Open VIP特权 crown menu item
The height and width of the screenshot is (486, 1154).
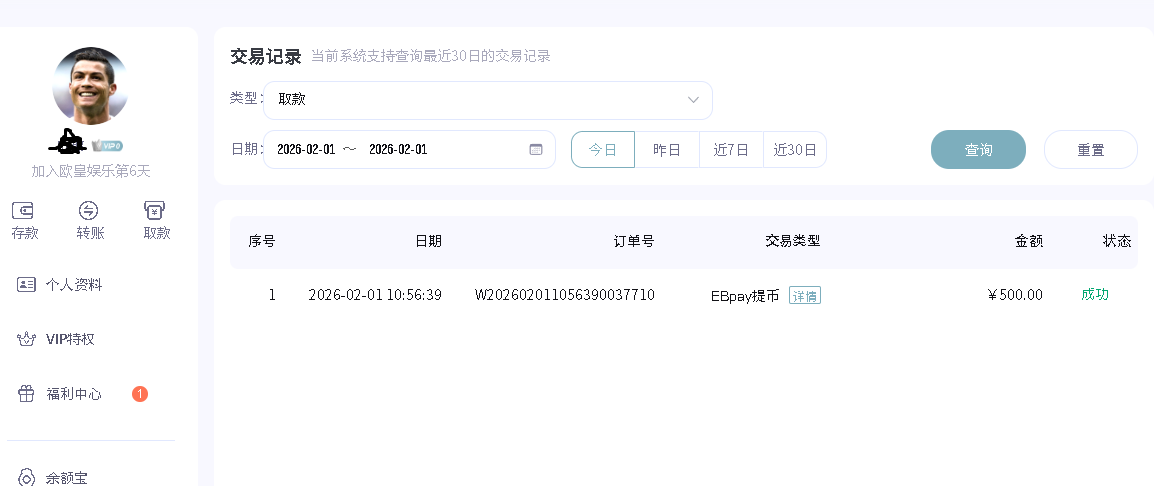(69, 340)
